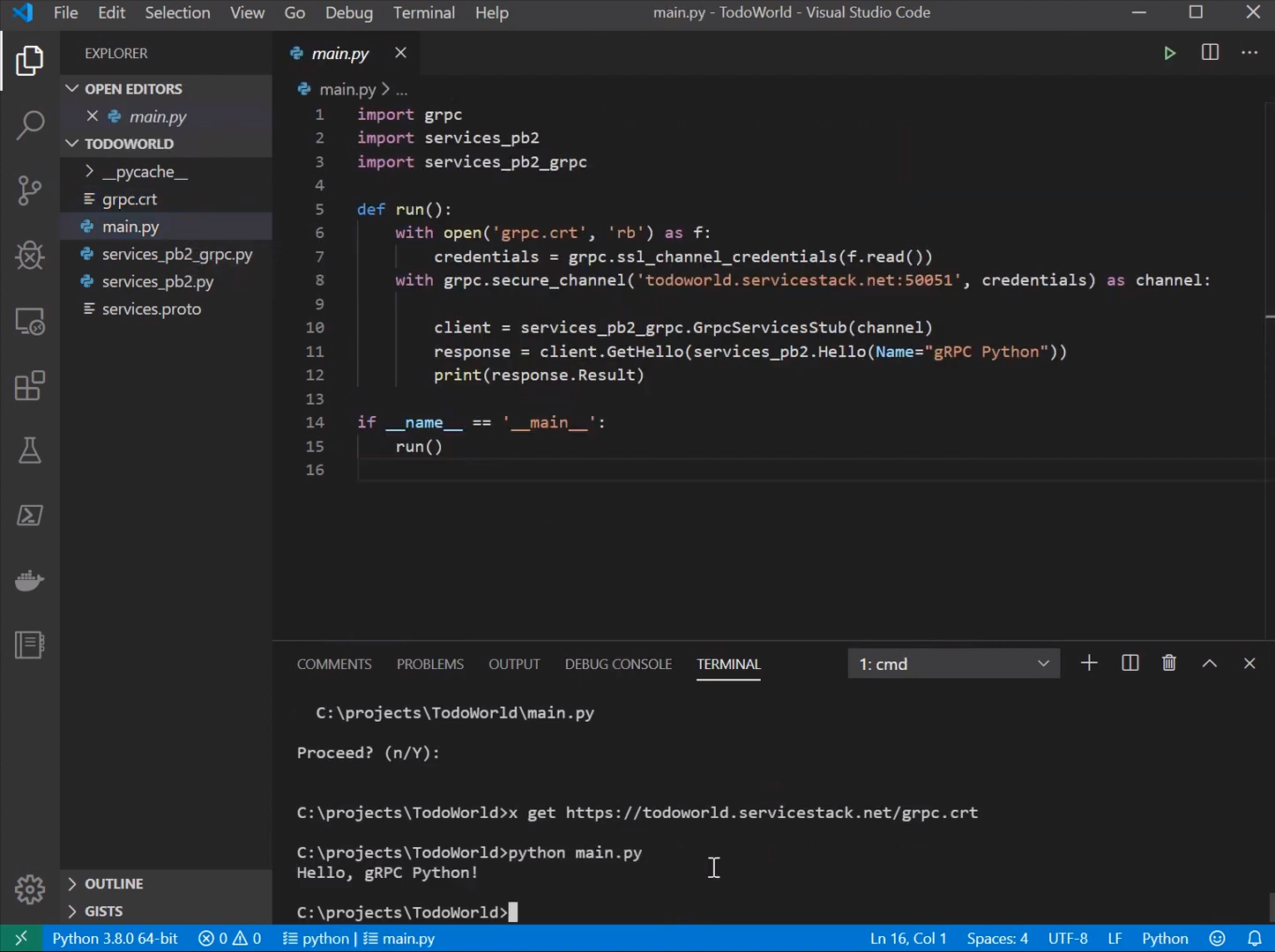Go to line using Ln 16, Col 1

(x=908, y=938)
